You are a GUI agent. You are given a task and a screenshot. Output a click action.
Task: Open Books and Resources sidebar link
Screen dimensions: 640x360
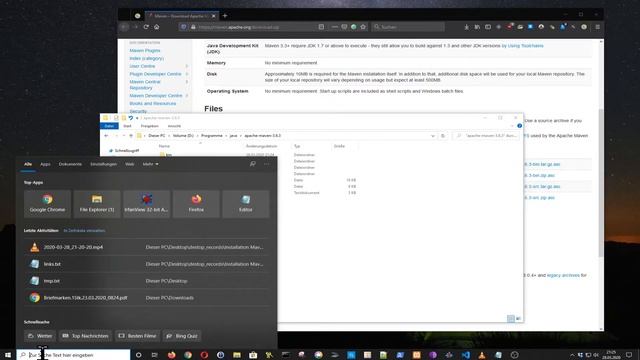pos(153,104)
